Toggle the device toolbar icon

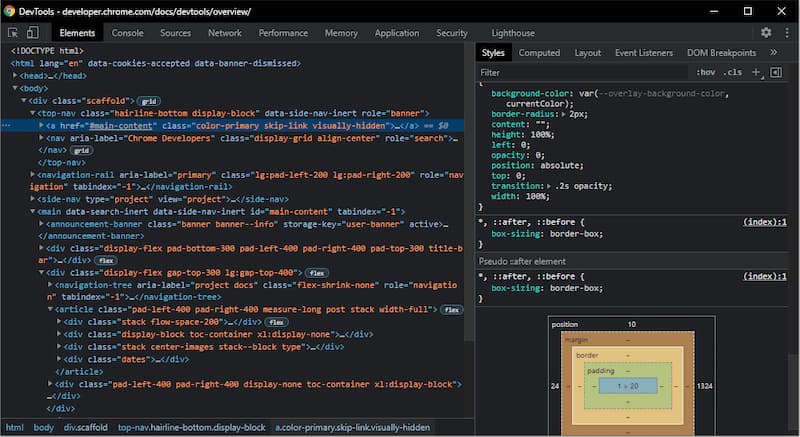pos(33,33)
